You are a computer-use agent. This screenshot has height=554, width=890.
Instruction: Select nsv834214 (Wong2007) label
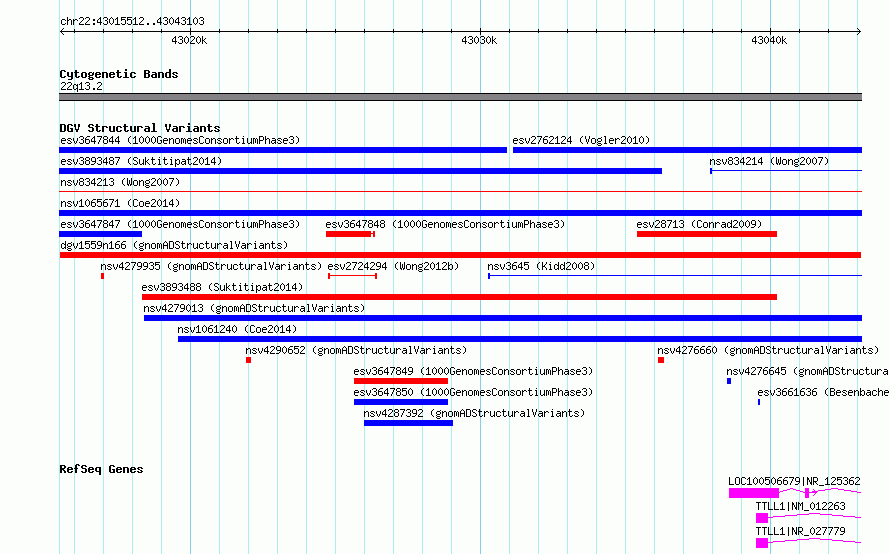769,161
